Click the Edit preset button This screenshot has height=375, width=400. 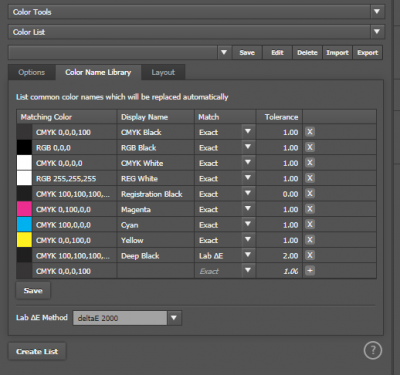pos(277,53)
